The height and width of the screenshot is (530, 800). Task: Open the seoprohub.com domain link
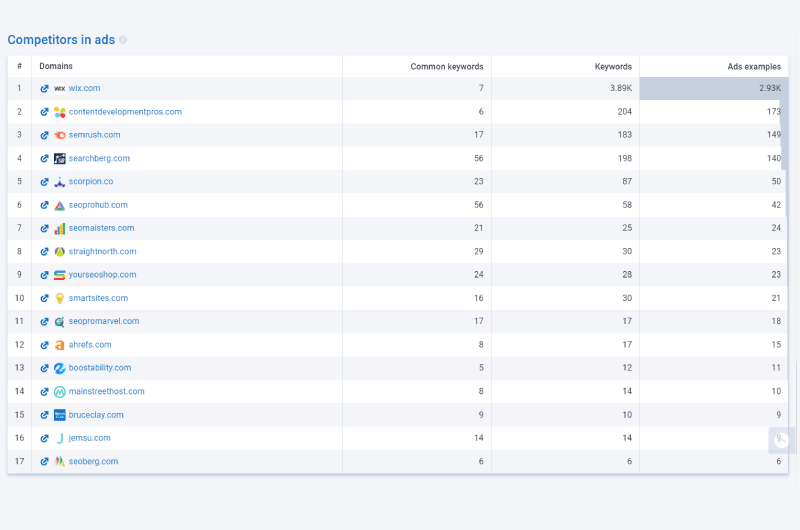pos(98,205)
